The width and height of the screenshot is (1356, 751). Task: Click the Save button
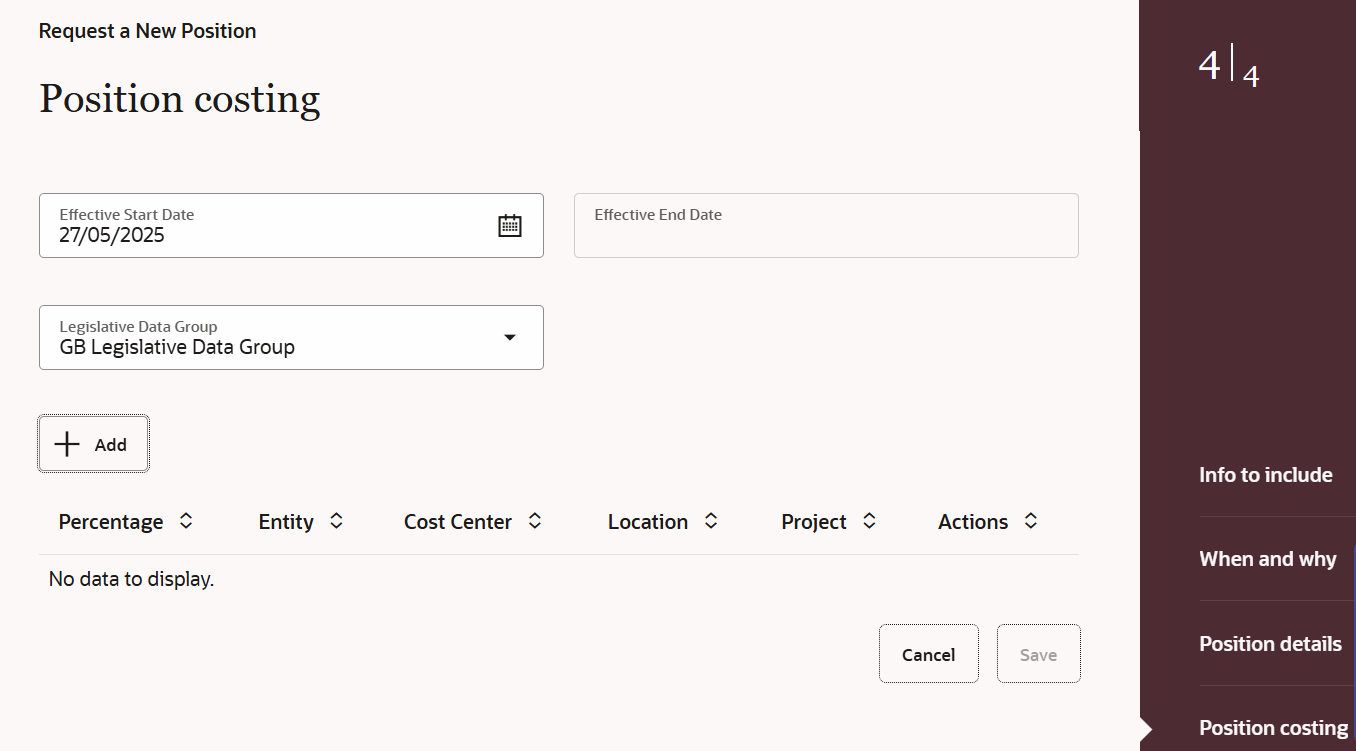coord(1038,653)
